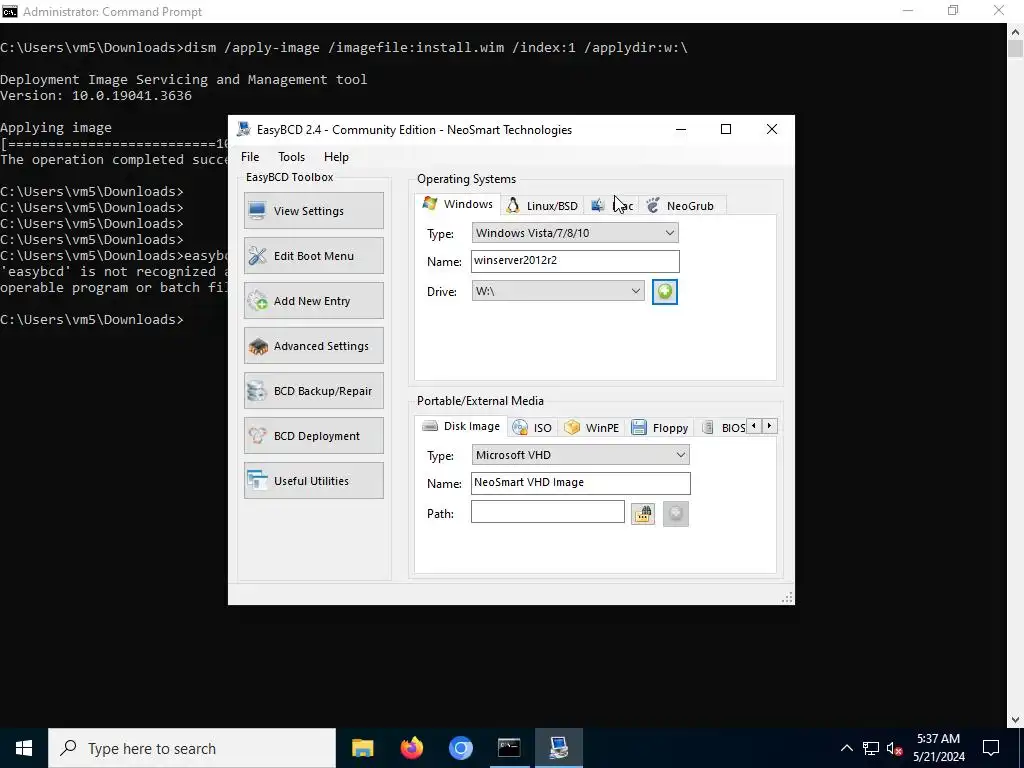Switch to the NeoGrub tab
The width and height of the screenshot is (1024, 768).
click(x=680, y=206)
